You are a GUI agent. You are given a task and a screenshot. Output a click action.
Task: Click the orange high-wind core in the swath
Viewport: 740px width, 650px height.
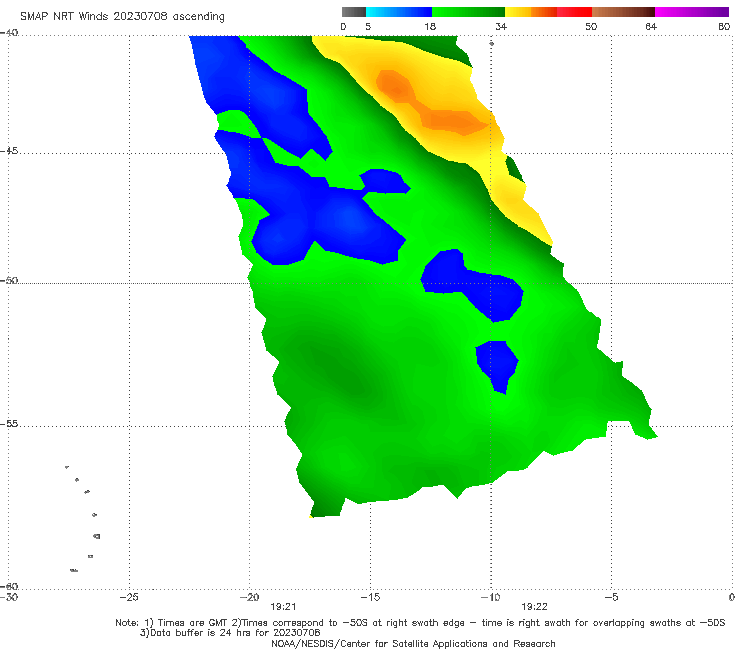coord(432,105)
